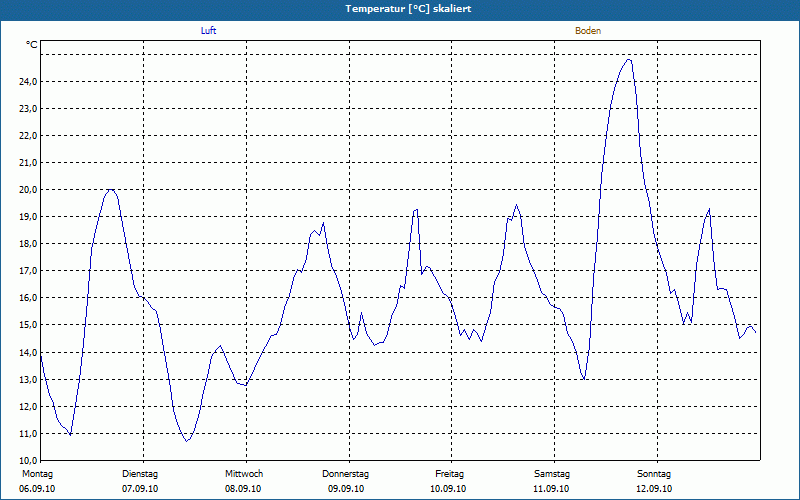Viewport: 800px width, 500px height.
Task: Click the date 12.09.10
Action: tap(654, 489)
